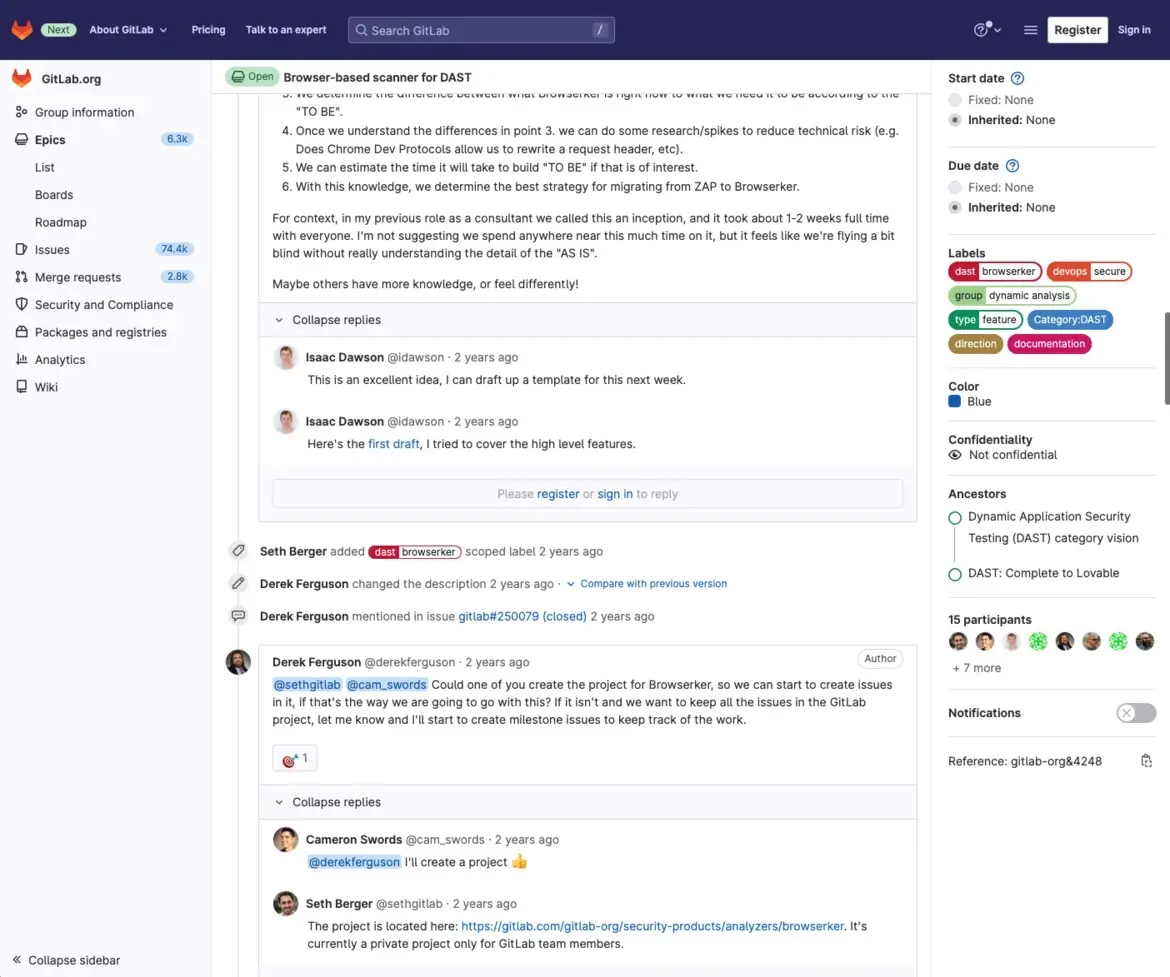Click the first Isaac Dawson reply avatar
1170x977 pixels.
click(285, 358)
